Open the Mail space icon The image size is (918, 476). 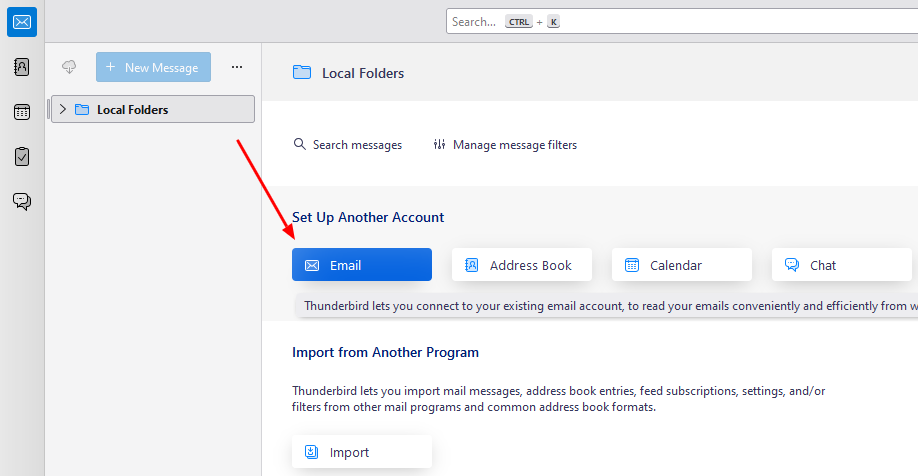pyautogui.click(x=22, y=22)
